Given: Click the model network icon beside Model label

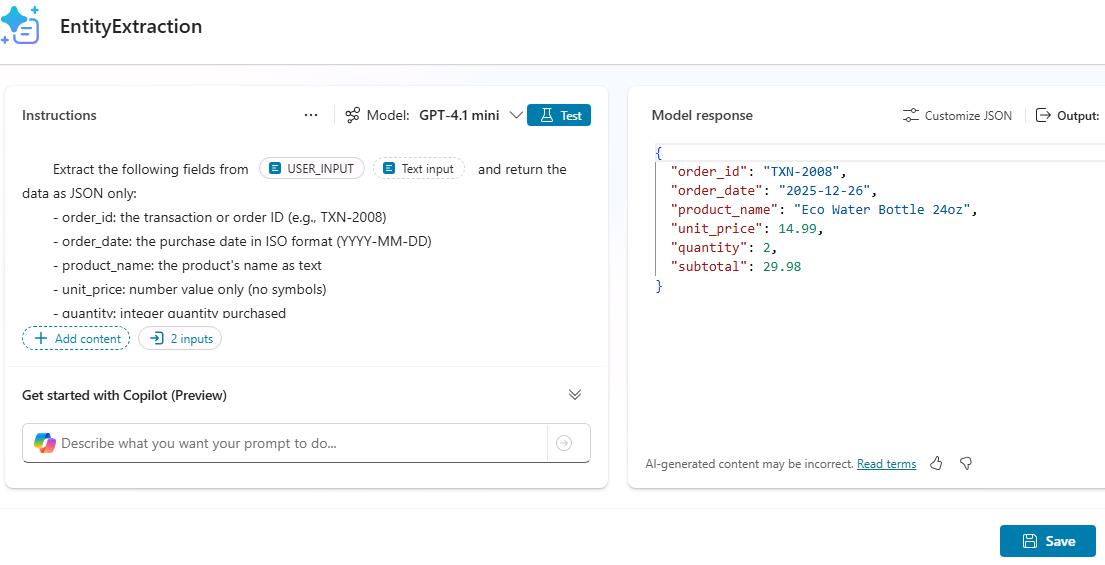Looking at the screenshot, I should pyautogui.click(x=352, y=116).
